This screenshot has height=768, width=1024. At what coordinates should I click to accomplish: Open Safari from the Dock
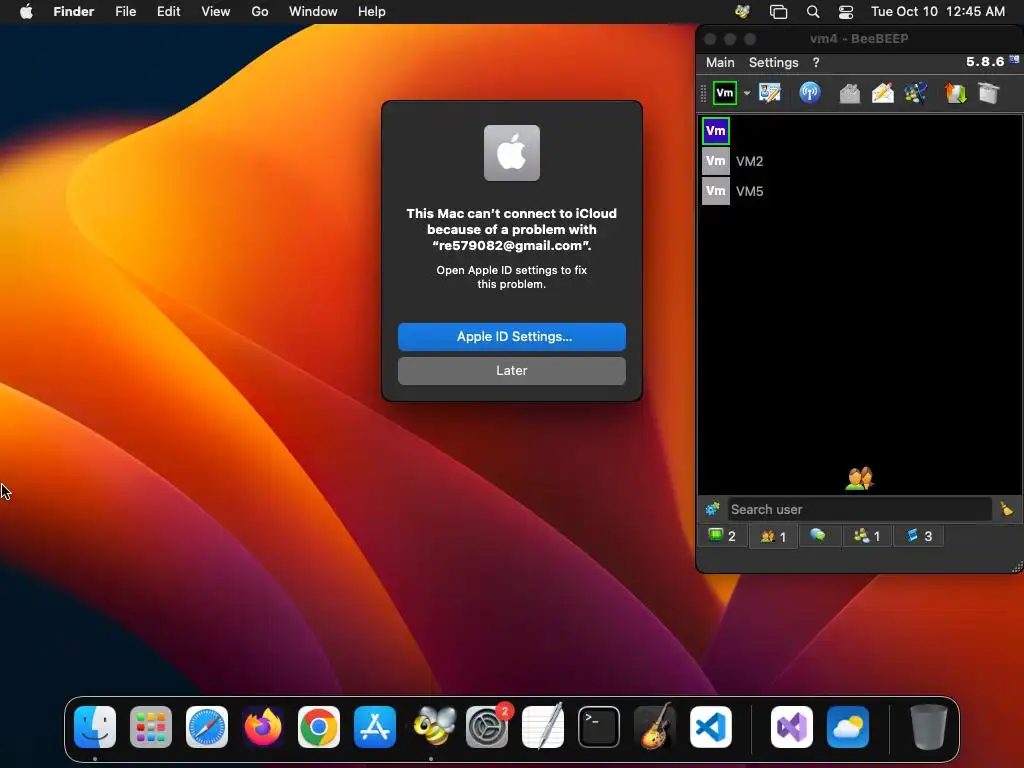[207, 727]
